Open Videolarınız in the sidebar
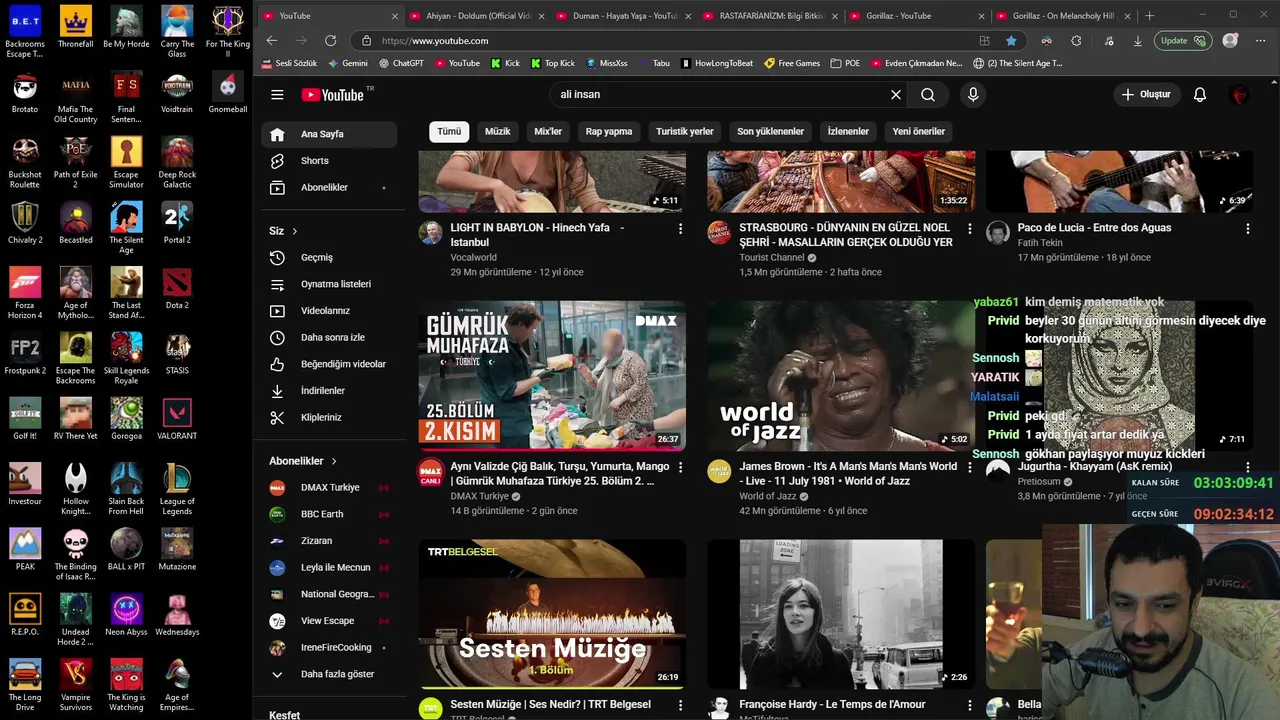This screenshot has width=1280, height=720. click(329, 311)
